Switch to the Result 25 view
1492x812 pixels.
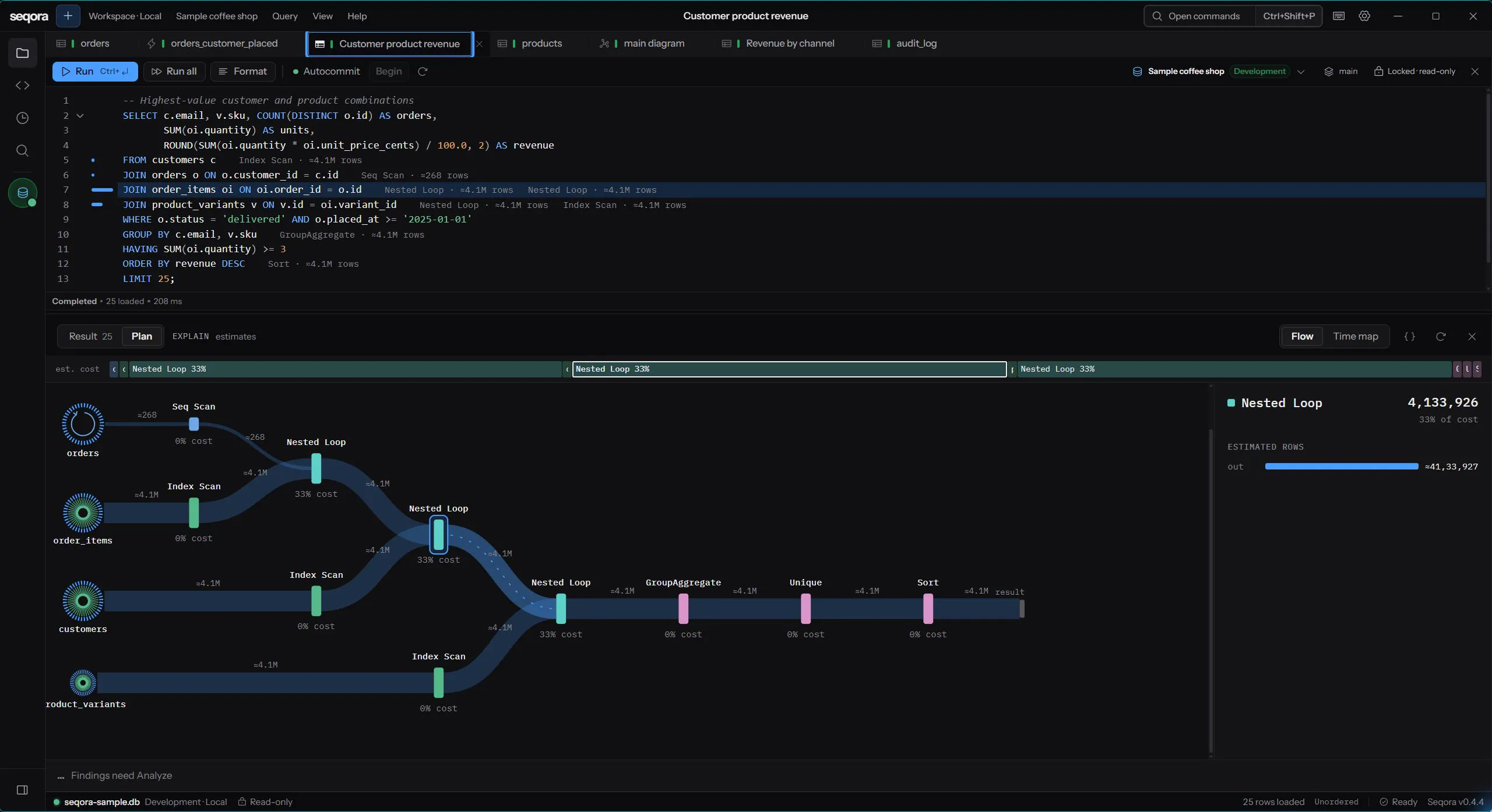click(x=90, y=336)
